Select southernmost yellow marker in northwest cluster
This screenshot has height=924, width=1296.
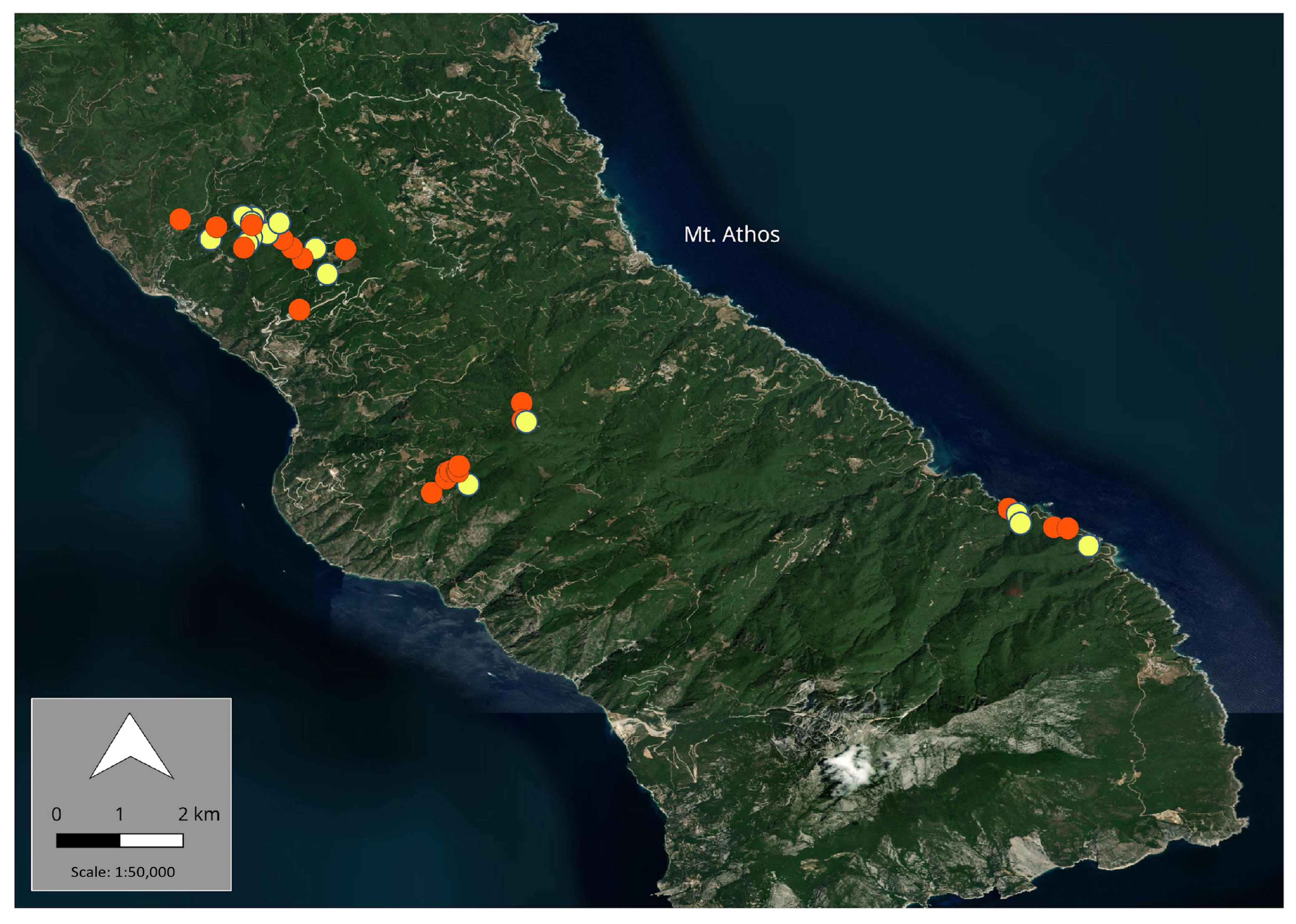(x=327, y=274)
